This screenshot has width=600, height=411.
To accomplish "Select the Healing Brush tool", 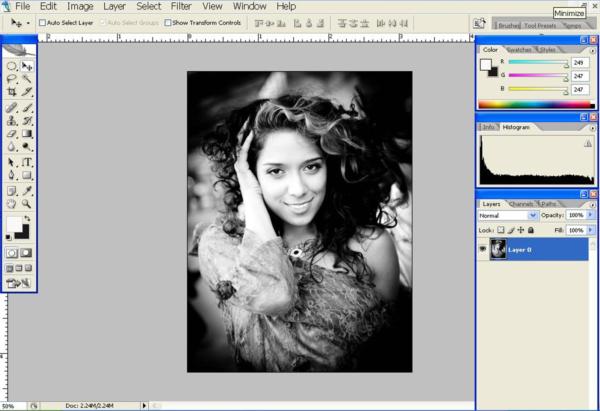I will click(11, 108).
